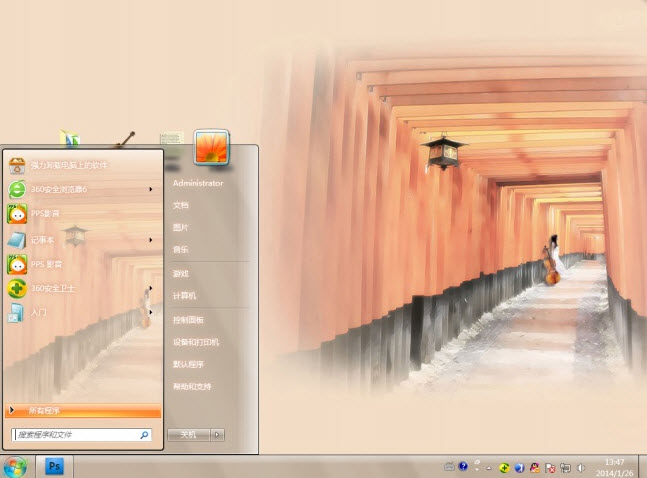
Task: Open Action Center flag icon
Action: tap(550, 468)
